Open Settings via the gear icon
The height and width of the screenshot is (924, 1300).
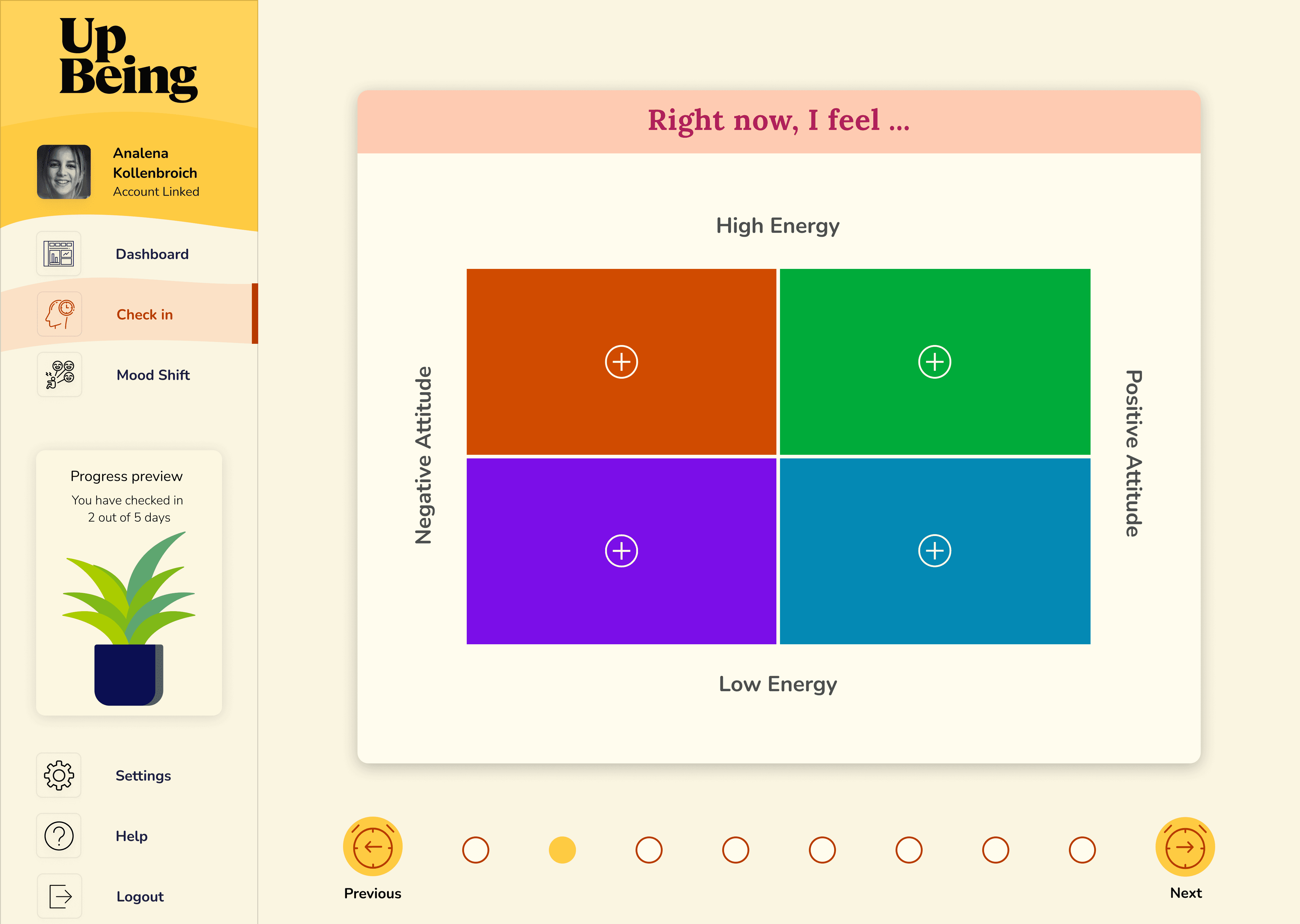59,775
